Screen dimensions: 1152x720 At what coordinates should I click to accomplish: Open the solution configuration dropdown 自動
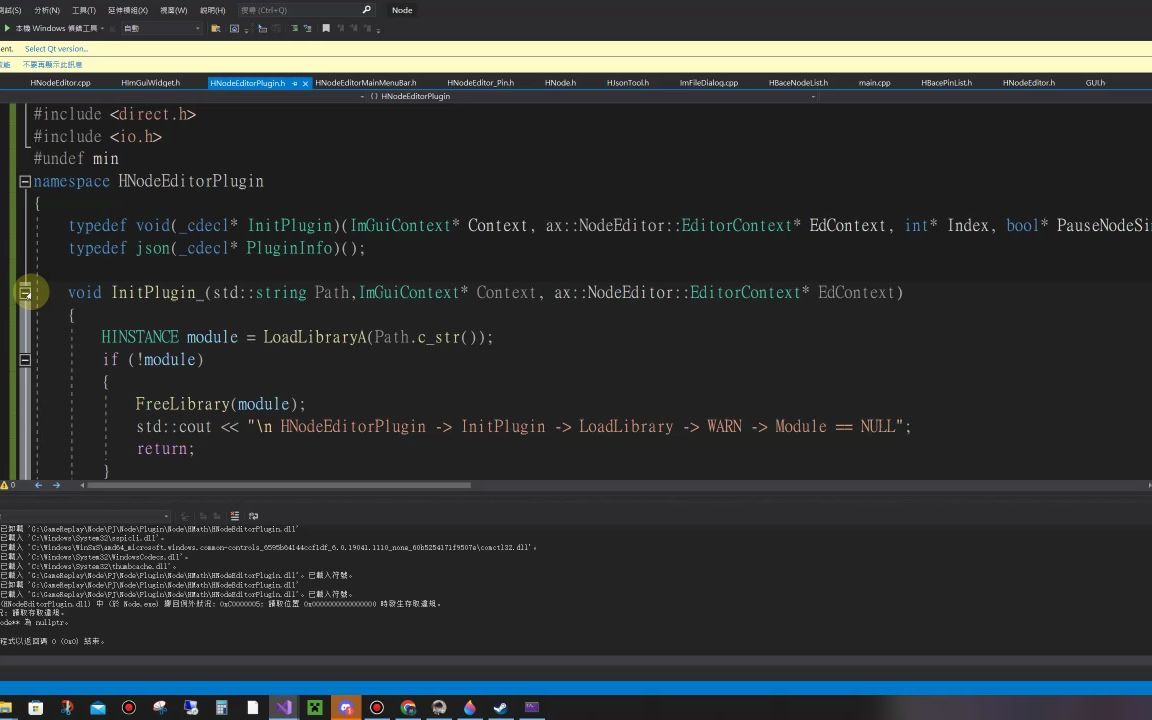click(x=162, y=29)
